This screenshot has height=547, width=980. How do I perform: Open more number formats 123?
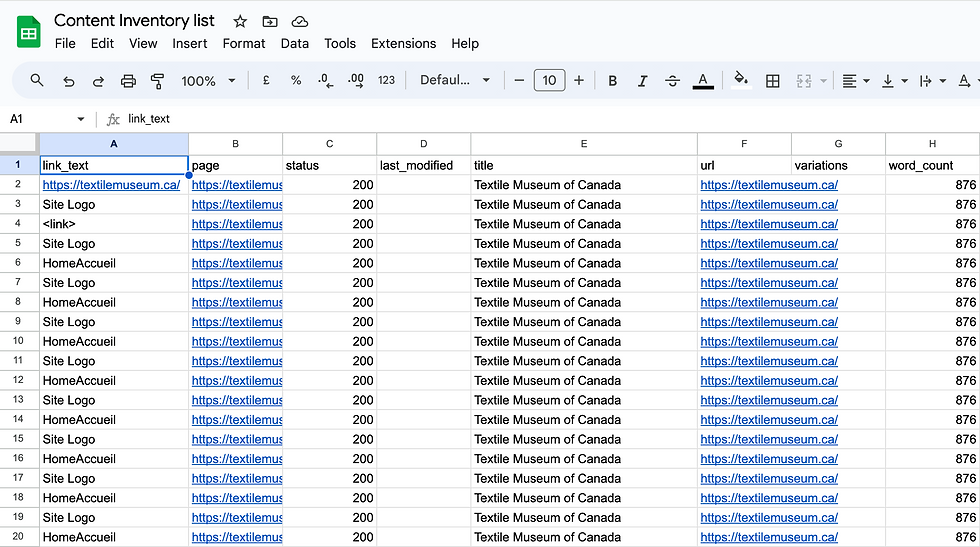click(x=386, y=81)
